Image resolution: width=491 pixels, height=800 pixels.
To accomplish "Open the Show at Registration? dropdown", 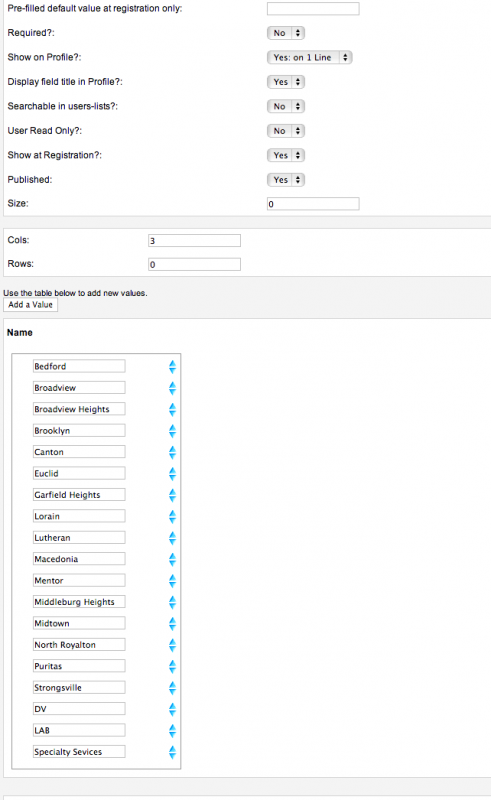I will (286, 156).
